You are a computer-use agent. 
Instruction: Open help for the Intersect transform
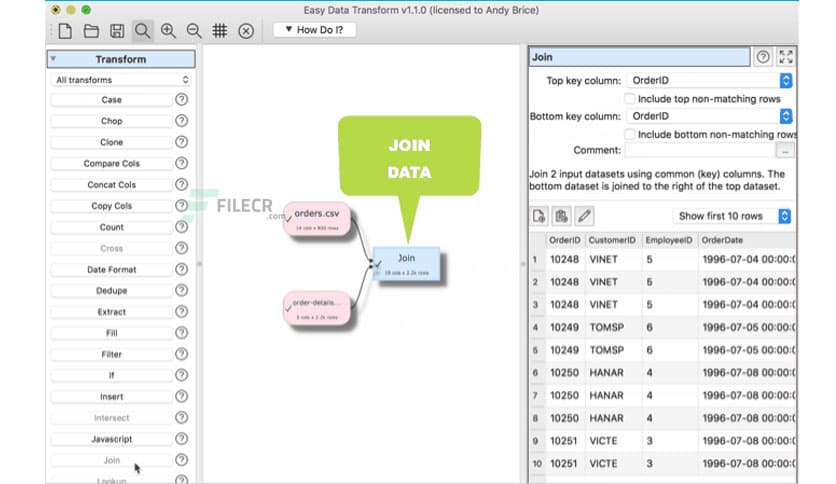[182, 417]
